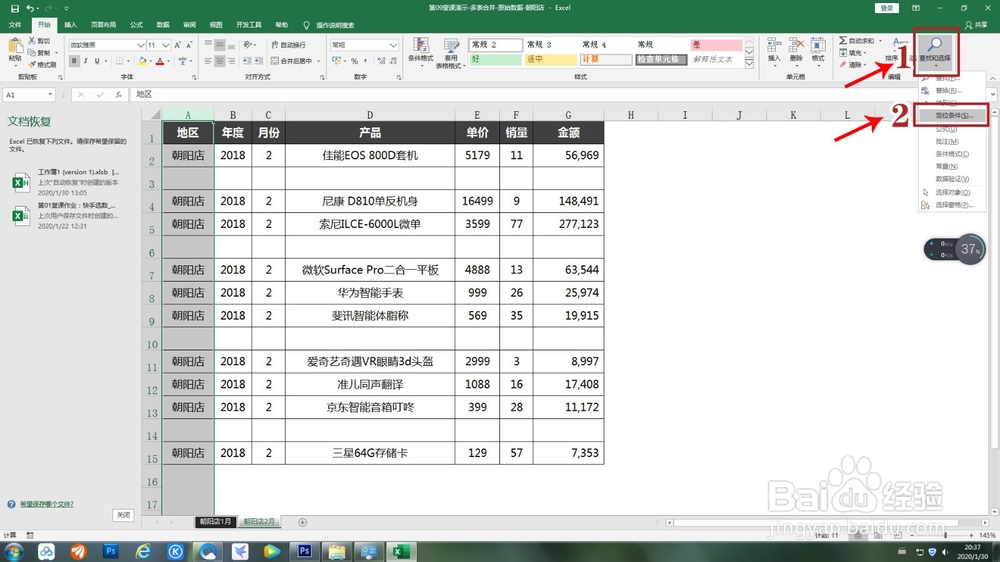Click the Increase Font Size icon
Screen dimensions: 1000x562
tap(178, 45)
